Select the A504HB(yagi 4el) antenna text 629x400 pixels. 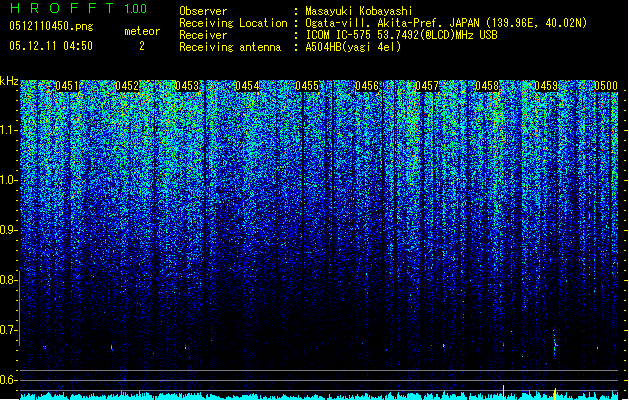click(x=353, y=47)
